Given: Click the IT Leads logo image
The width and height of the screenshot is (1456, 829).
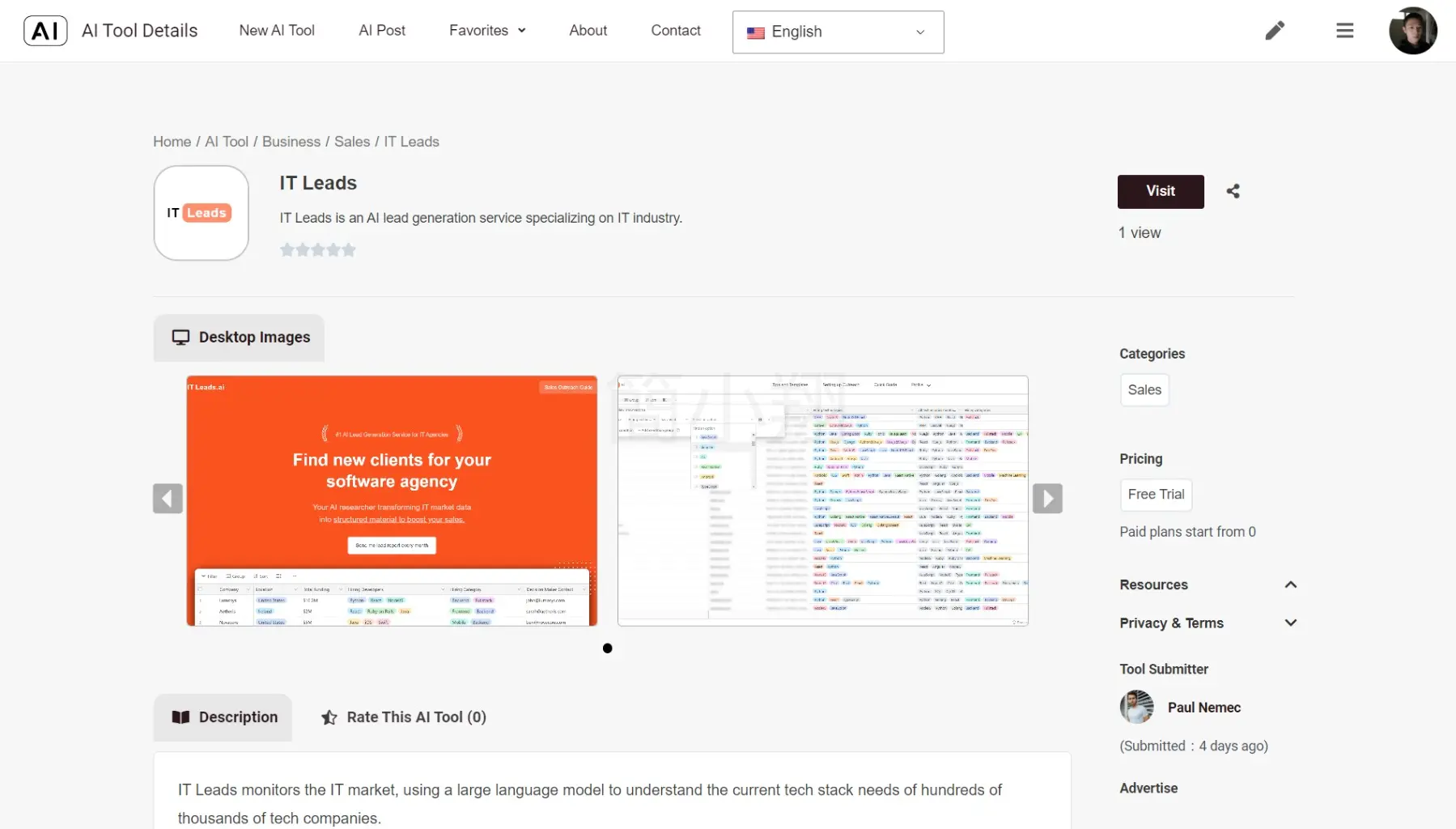Looking at the screenshot, I should coord(202,213).
